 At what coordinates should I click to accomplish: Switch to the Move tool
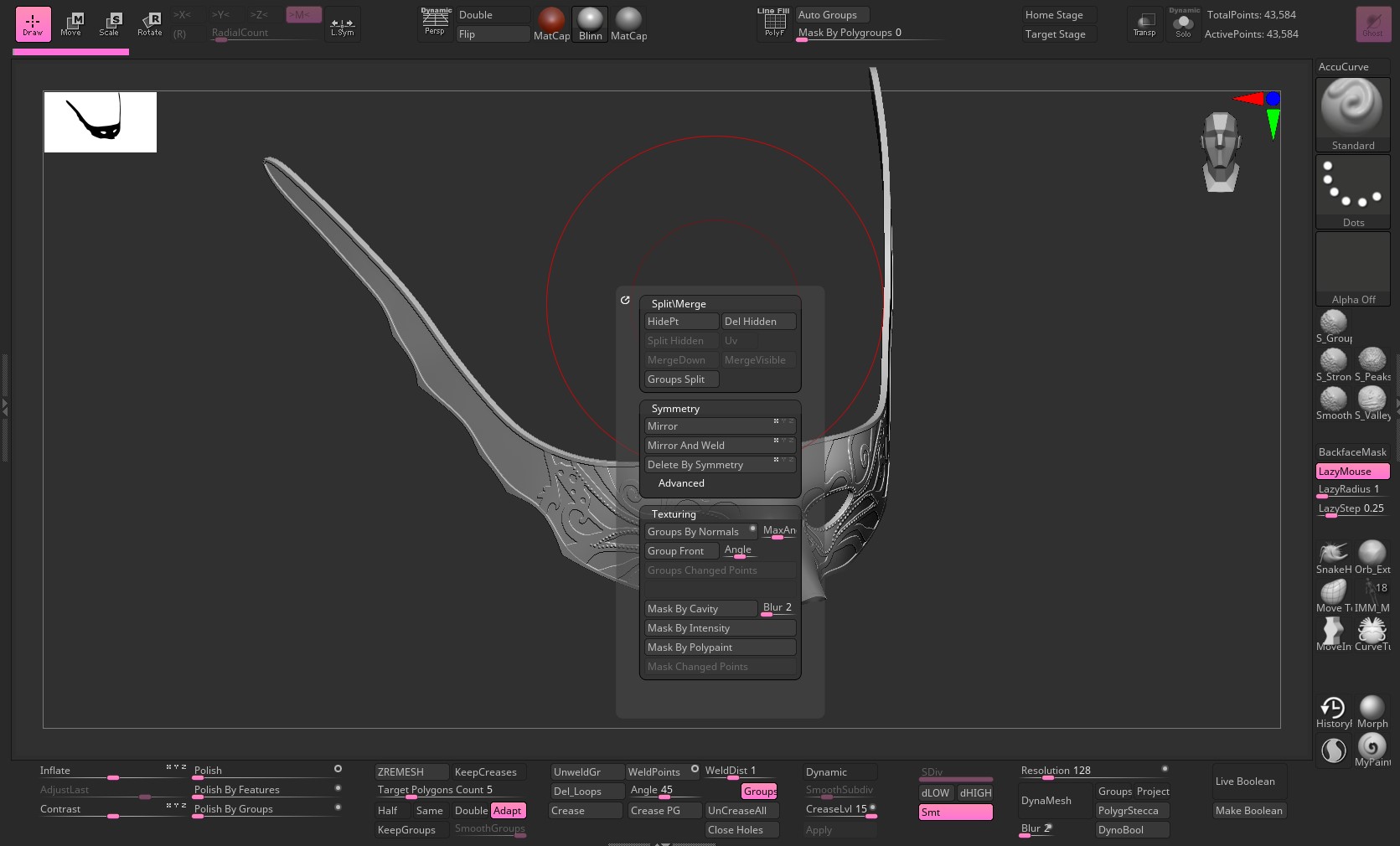point(71,24)
